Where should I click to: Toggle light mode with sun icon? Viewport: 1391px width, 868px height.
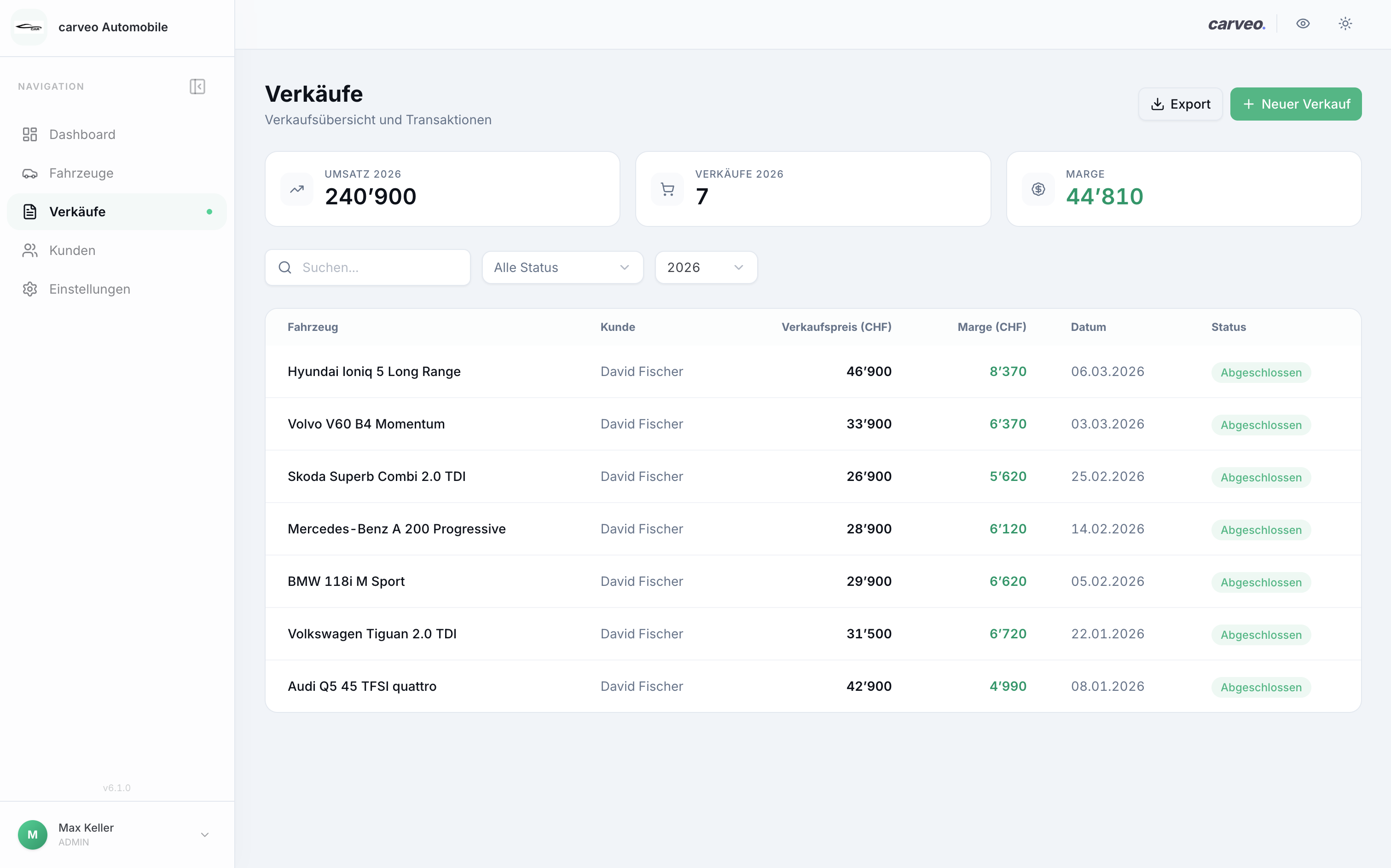point(1345,24)
